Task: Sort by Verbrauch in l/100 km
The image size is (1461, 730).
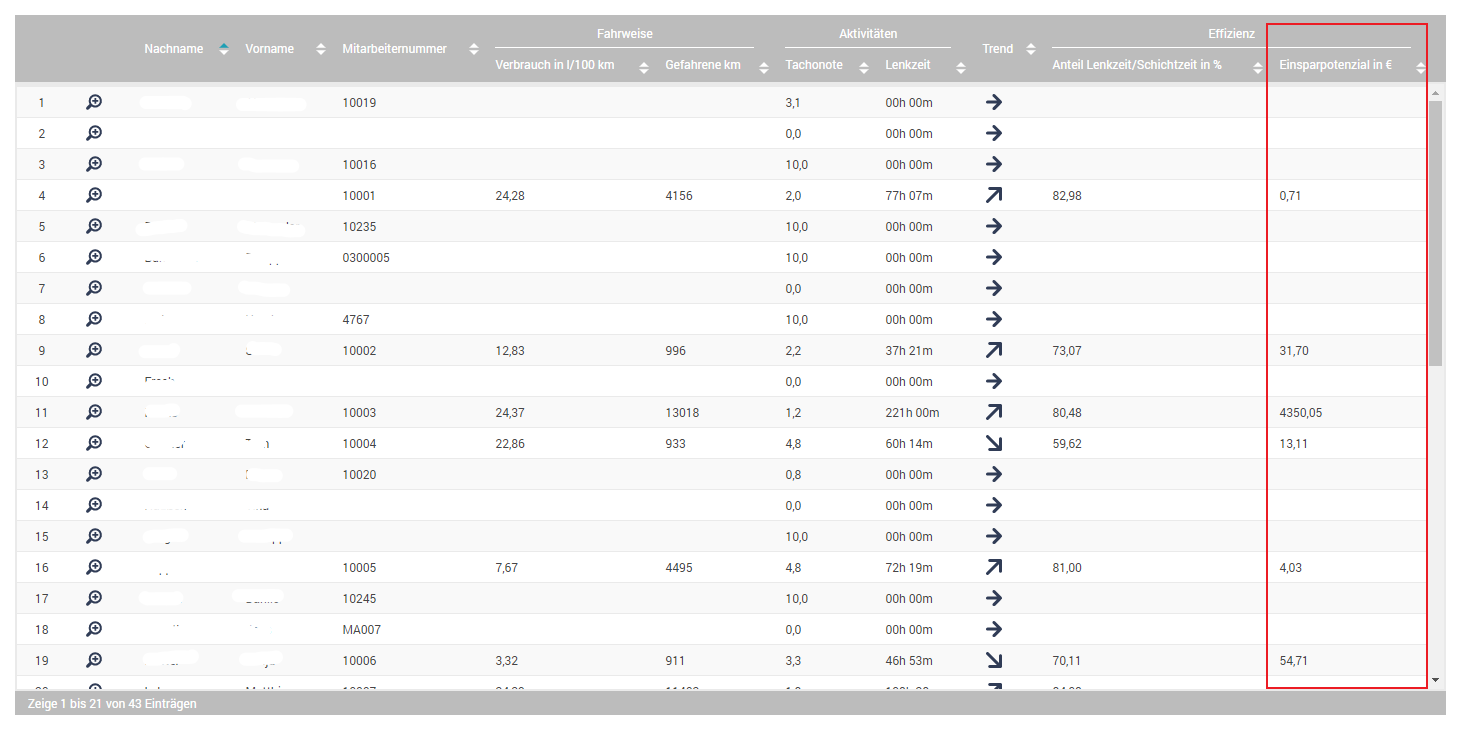Action: pyautogui.click(x=643, y=67)
